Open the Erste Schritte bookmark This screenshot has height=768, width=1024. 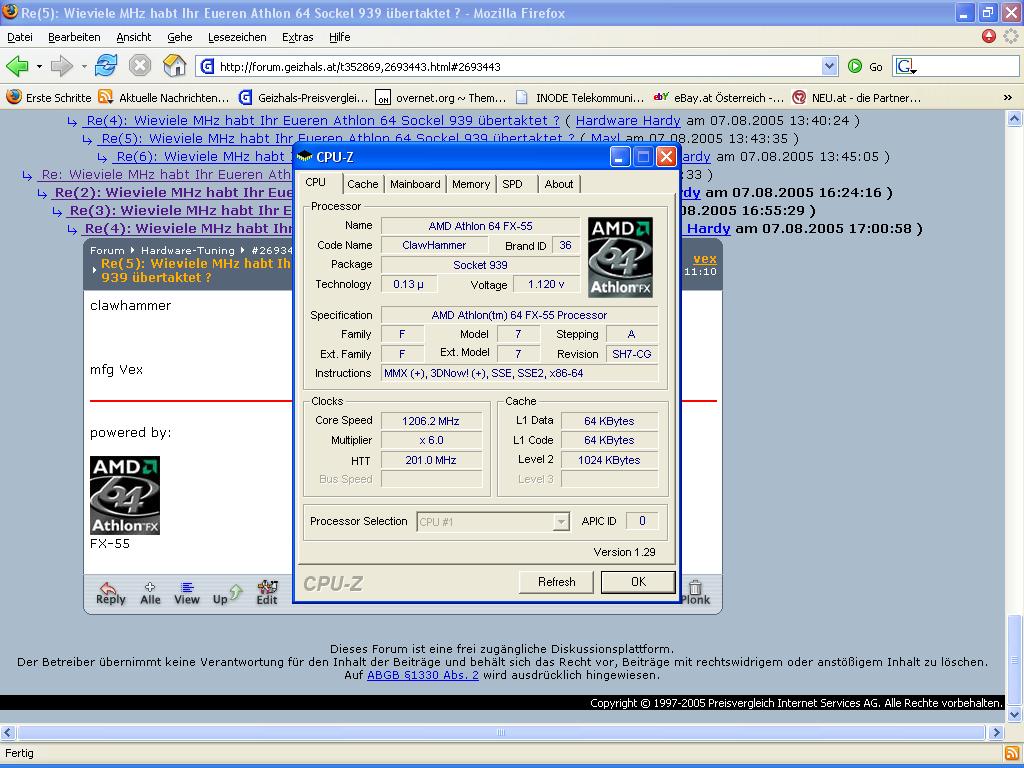[x=49, y=97]
